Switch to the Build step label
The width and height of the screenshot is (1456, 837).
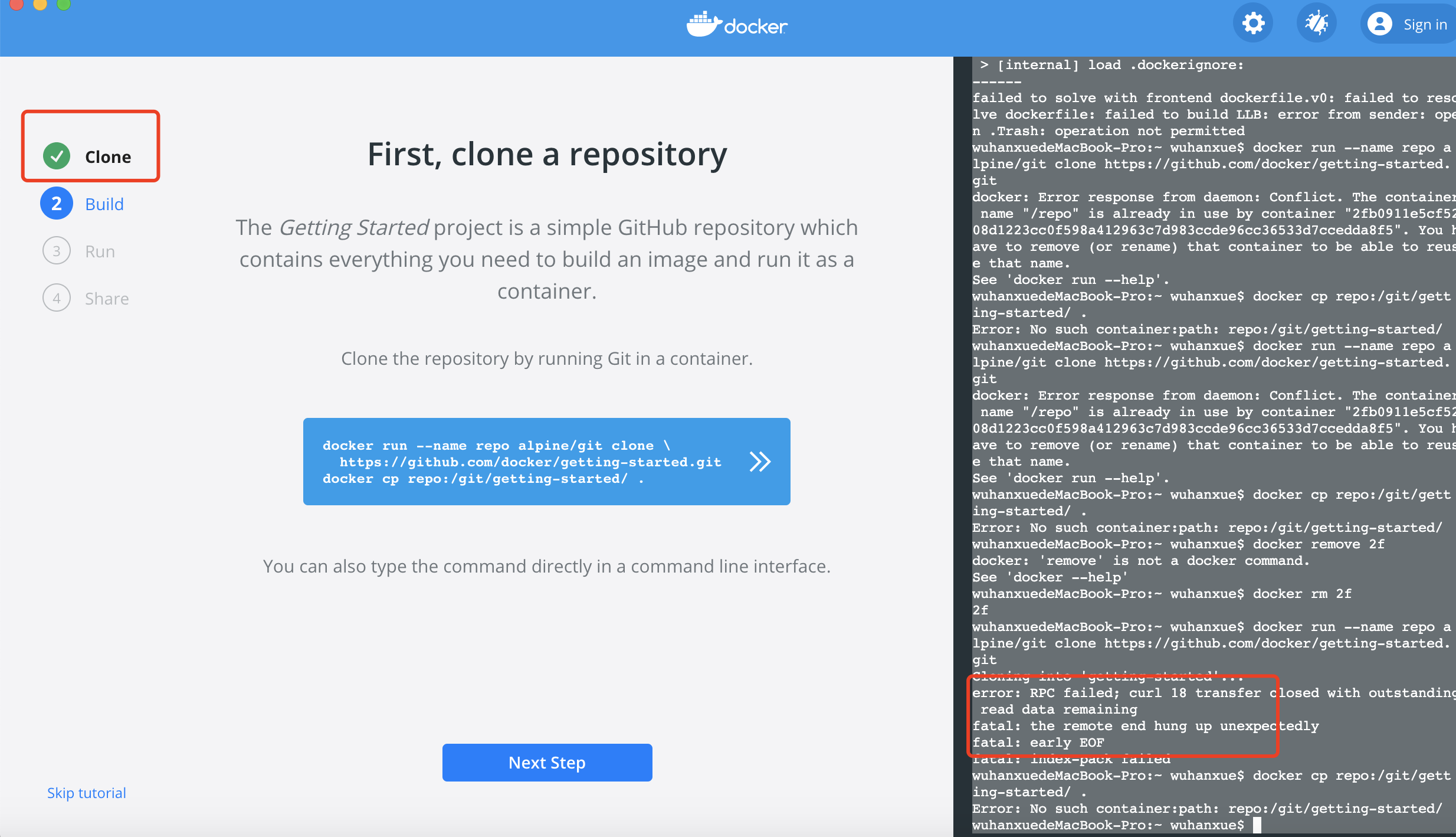click(x=104, y=204)
